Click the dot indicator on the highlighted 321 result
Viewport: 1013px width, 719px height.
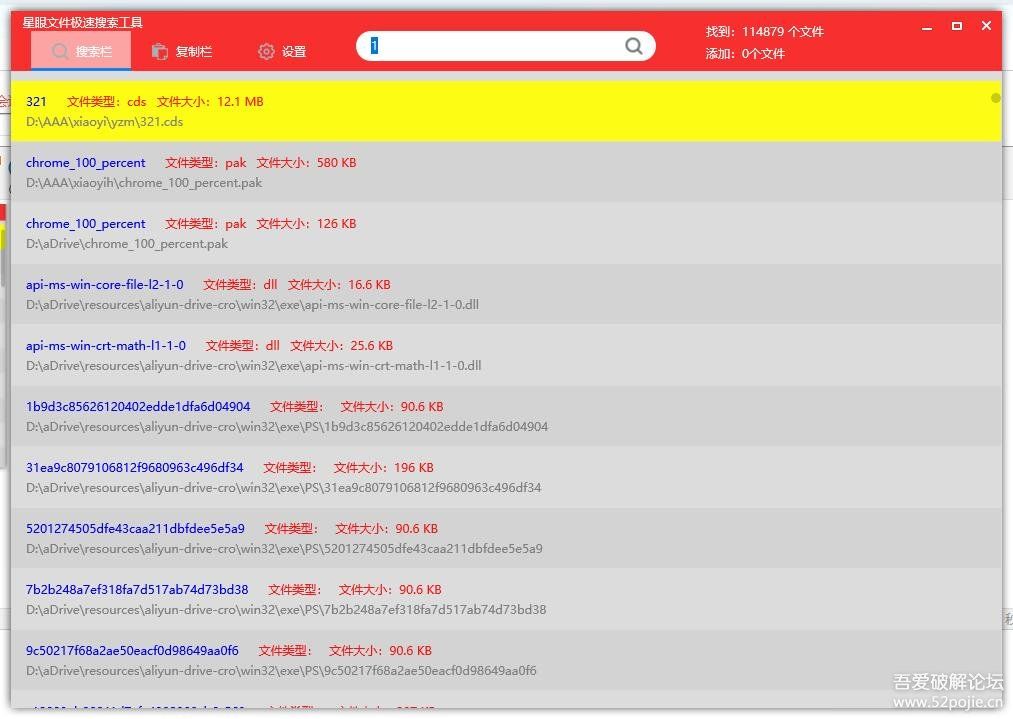tap(996, 98)
